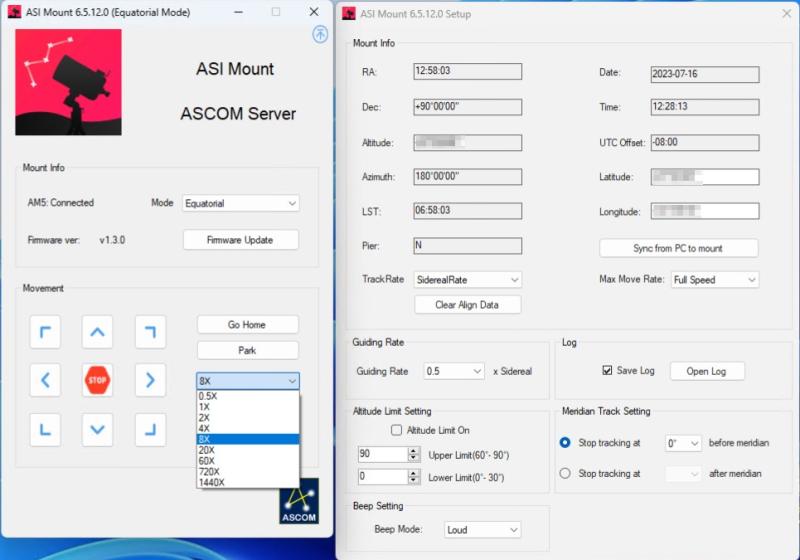Click the ASI Mount telescope logo image
Screen dimensions: 800x560
point(68,82)
